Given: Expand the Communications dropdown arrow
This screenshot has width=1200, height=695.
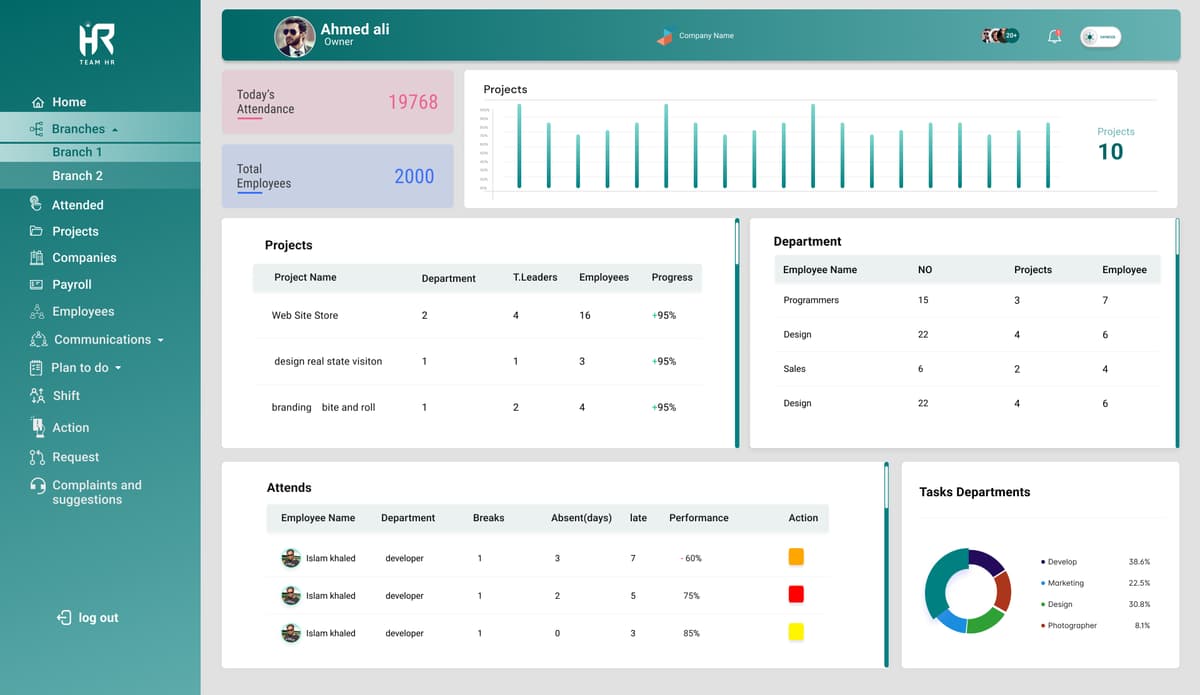Looking at the screenshot, I should pos(160,340).
